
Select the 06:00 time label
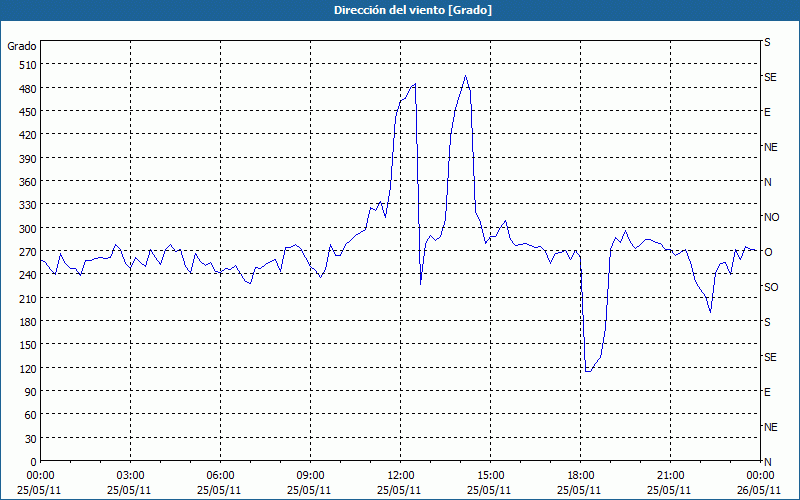(x=220, y=476)
